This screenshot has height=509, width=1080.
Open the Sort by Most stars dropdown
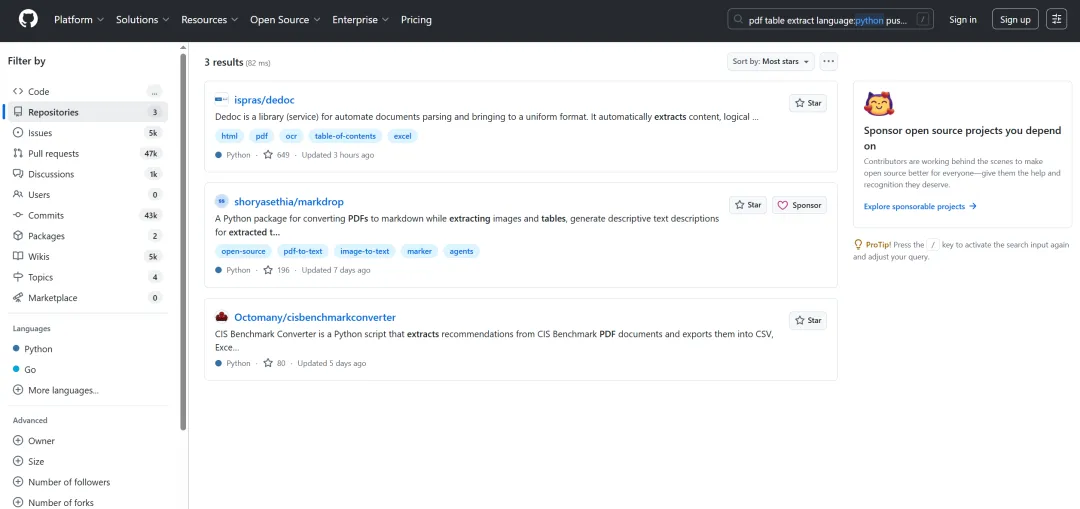click(771, 61)
